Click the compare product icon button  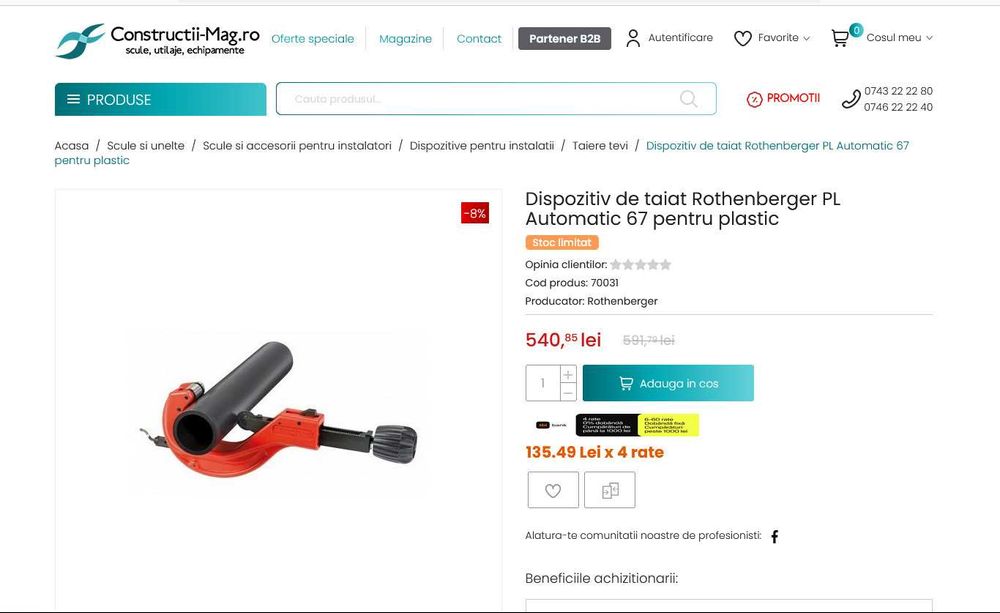610,490
